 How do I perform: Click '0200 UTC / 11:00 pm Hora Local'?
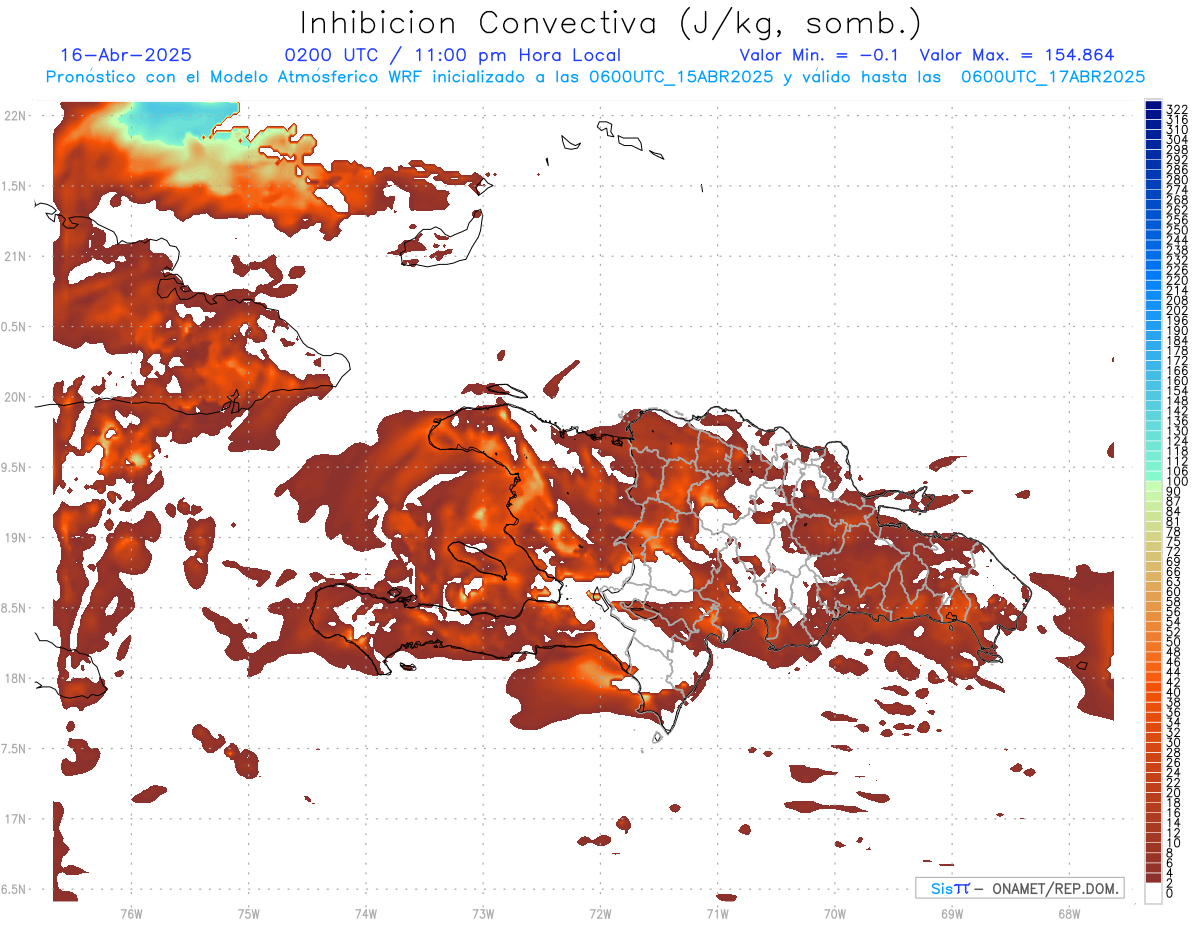click(x=453, y=56)
